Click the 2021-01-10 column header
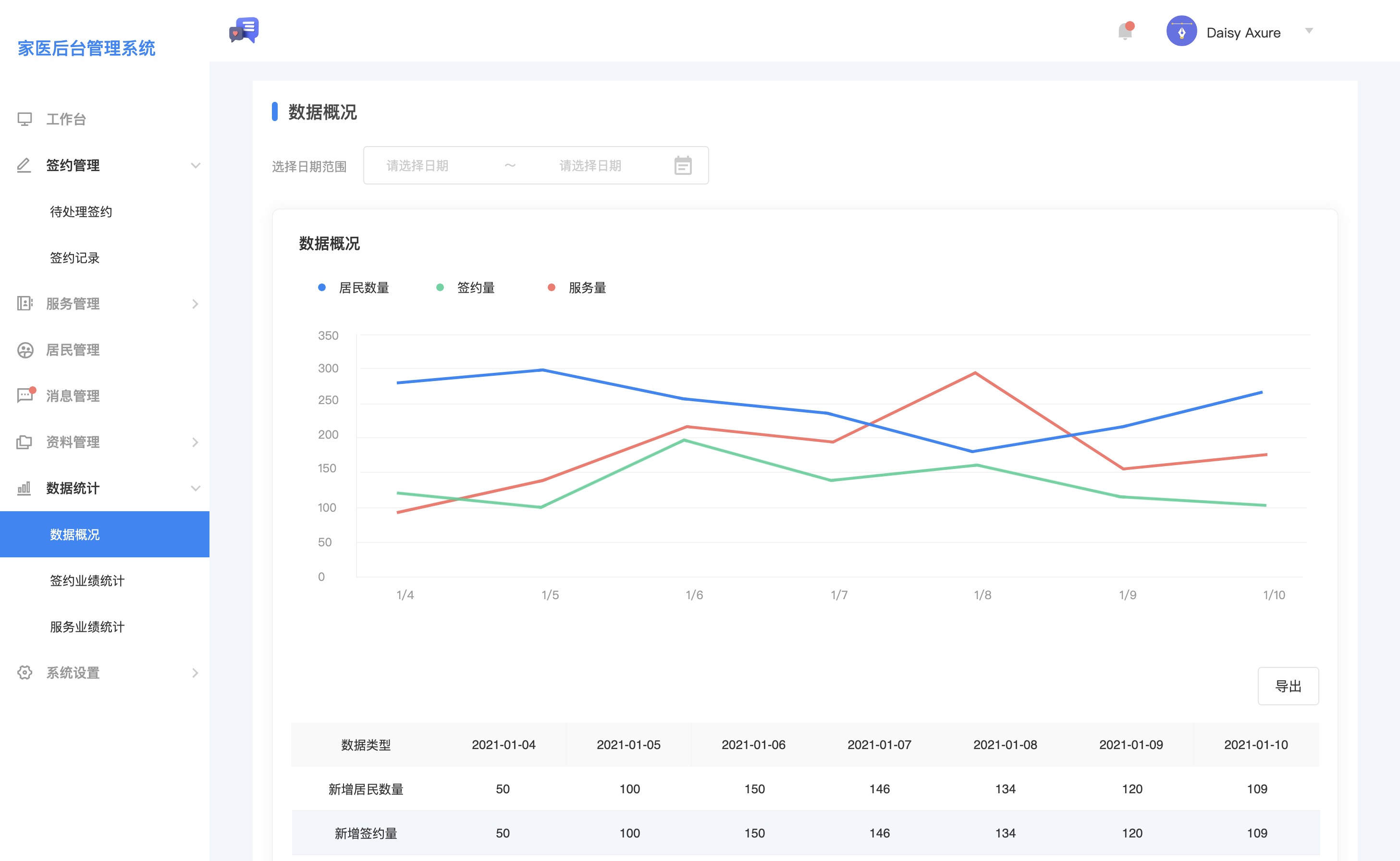The width and height of the screenshot is (1400, 861). [1256, 745]
